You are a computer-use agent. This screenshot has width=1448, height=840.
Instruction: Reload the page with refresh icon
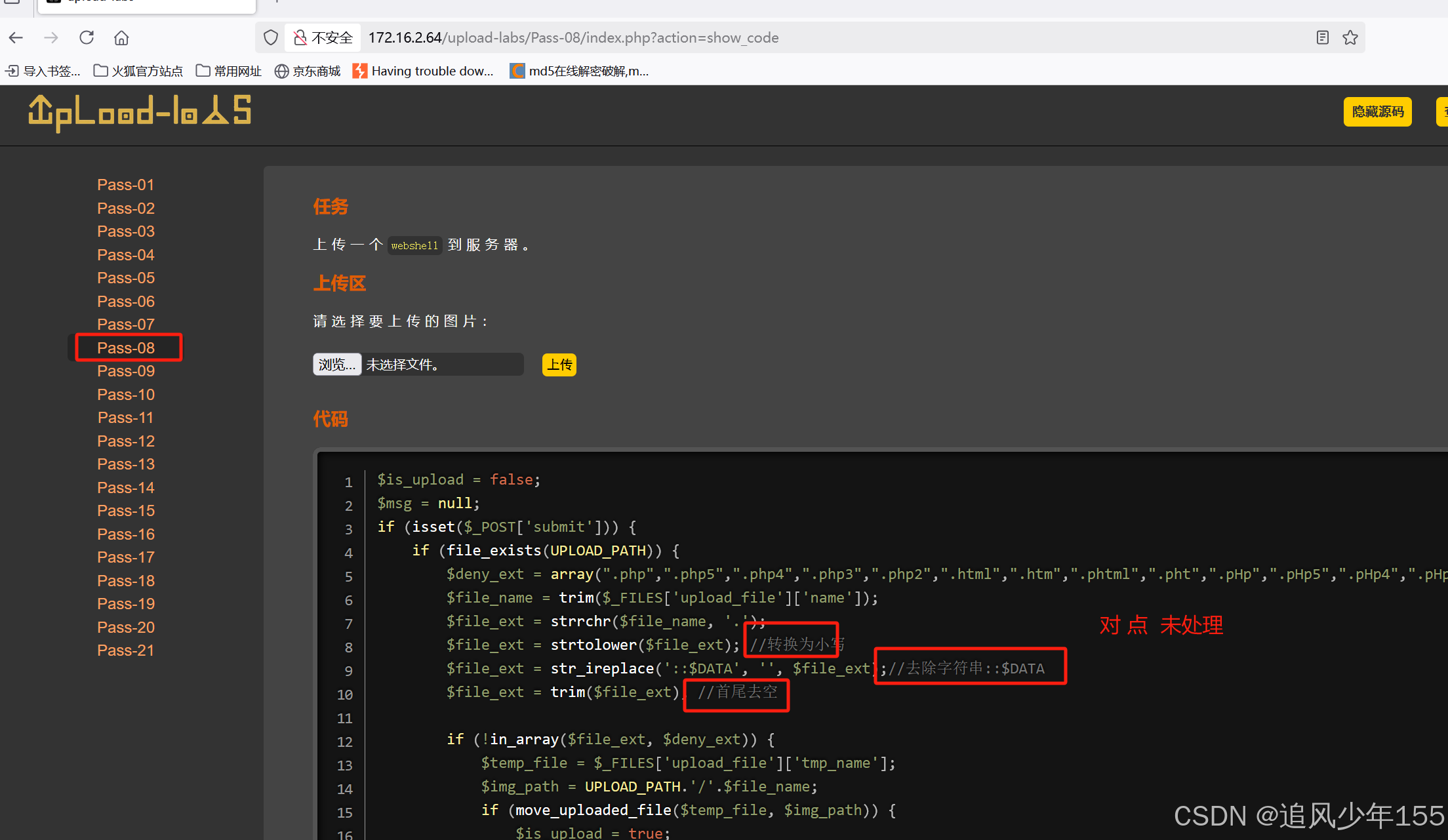tap(87, 38)
